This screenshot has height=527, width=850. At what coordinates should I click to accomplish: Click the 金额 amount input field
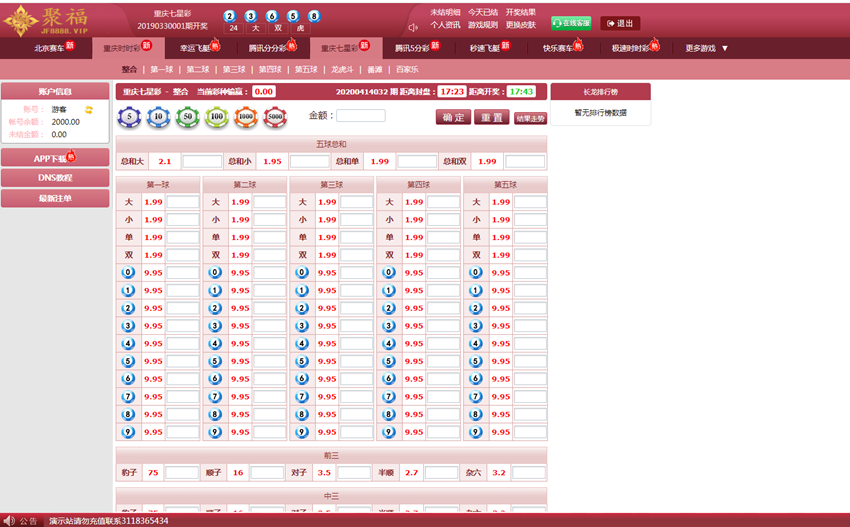pyautogui.click(x=360, y=116)
